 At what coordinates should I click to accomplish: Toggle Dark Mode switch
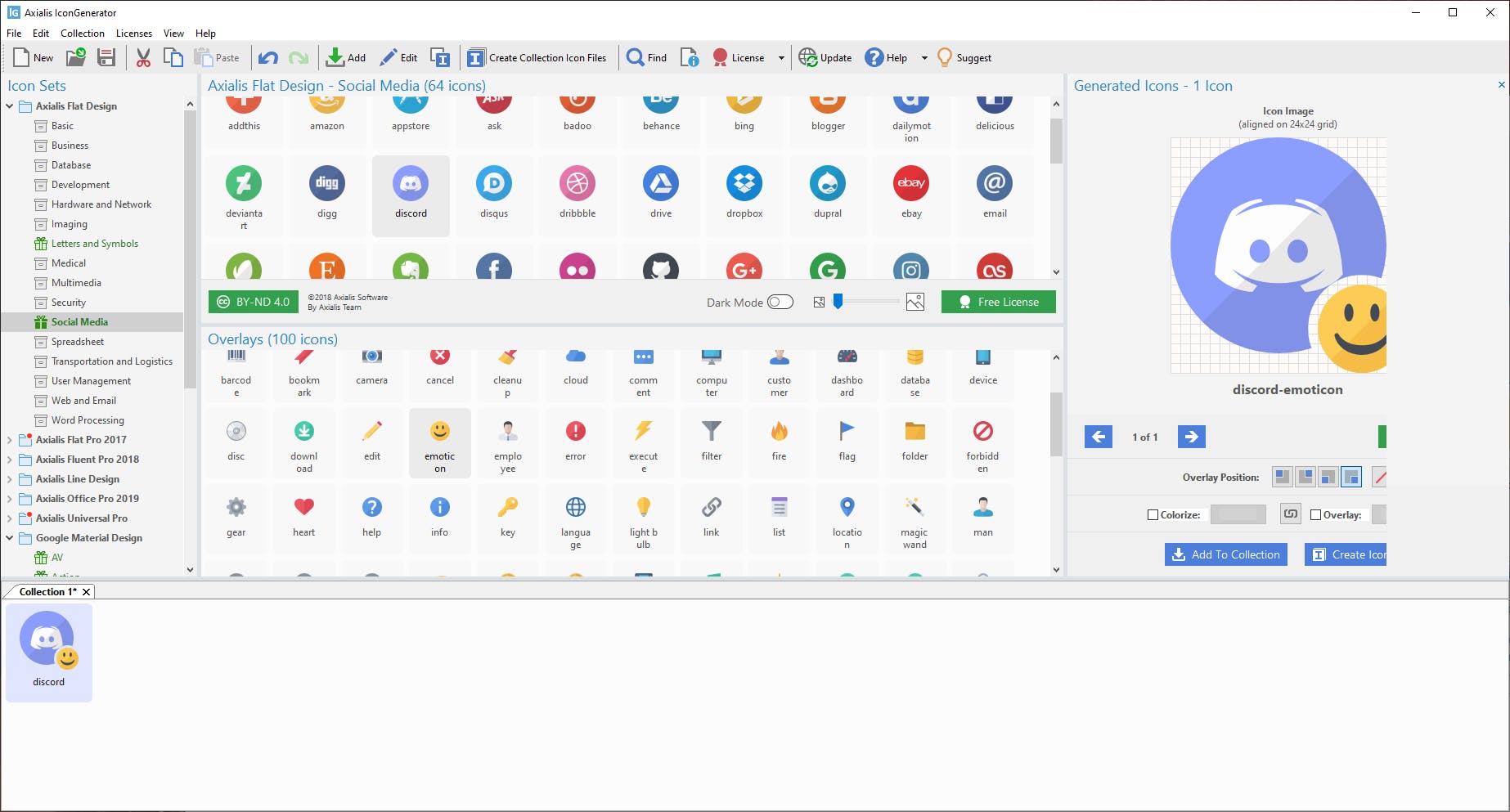[780, 302]
